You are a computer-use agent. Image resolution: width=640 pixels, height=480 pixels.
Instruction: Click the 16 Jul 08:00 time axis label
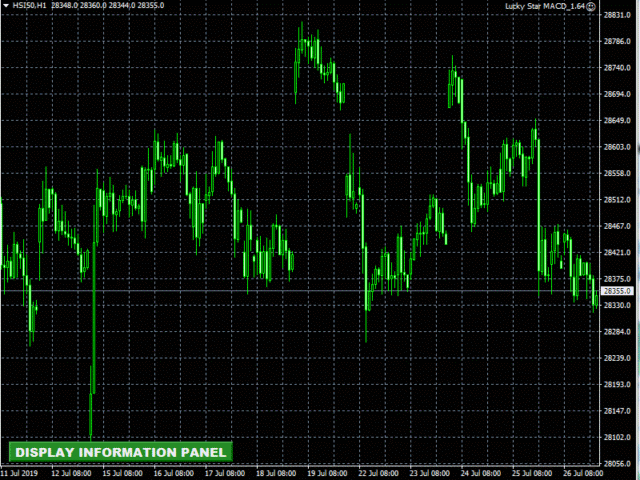coord(174,473)
